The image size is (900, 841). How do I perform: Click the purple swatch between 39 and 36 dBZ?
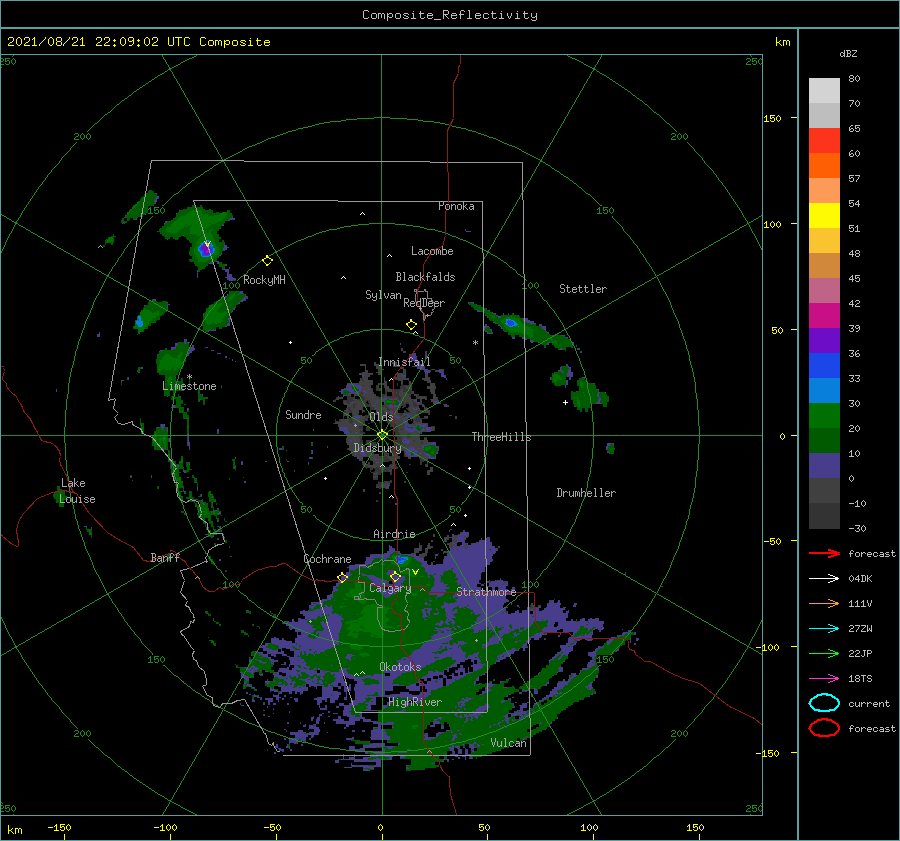tap(824, 341)
